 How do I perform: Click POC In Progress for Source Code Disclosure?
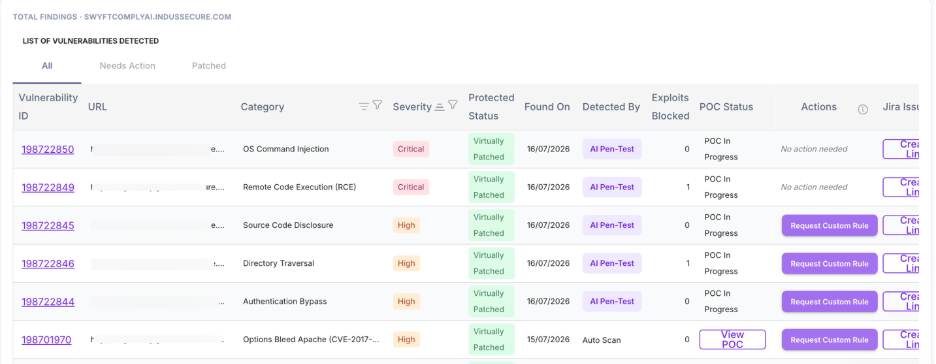click(721, 226)
